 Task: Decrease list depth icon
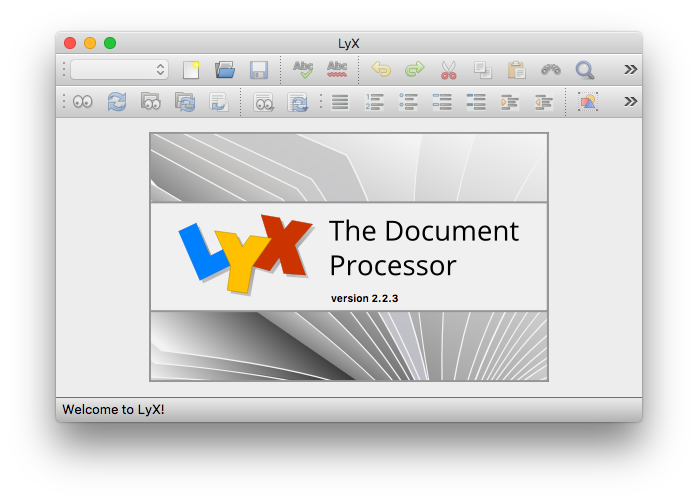point(544,102)
